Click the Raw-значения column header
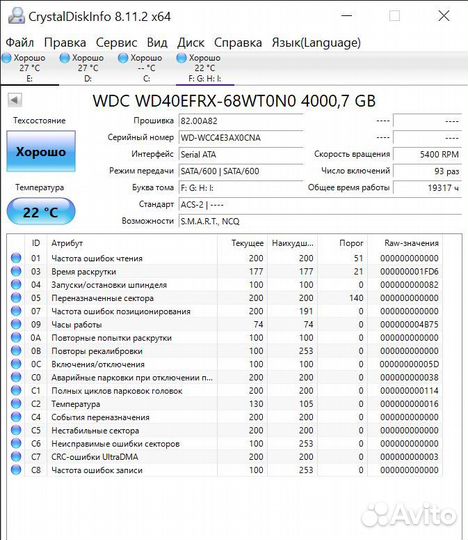468x540 pixels. point(405,243)
